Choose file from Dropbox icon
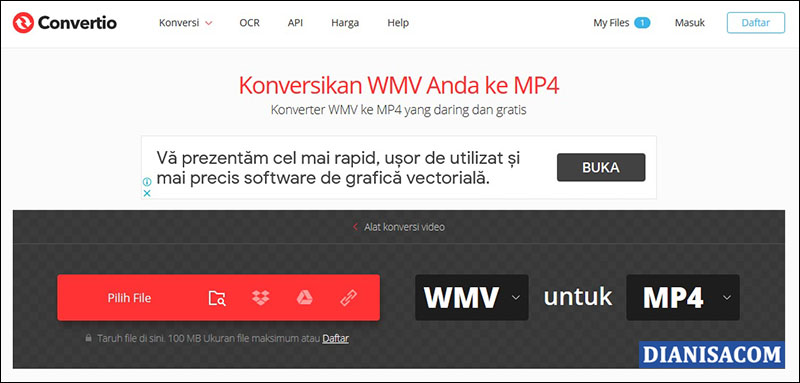800x383 pixels. (261, 298)
